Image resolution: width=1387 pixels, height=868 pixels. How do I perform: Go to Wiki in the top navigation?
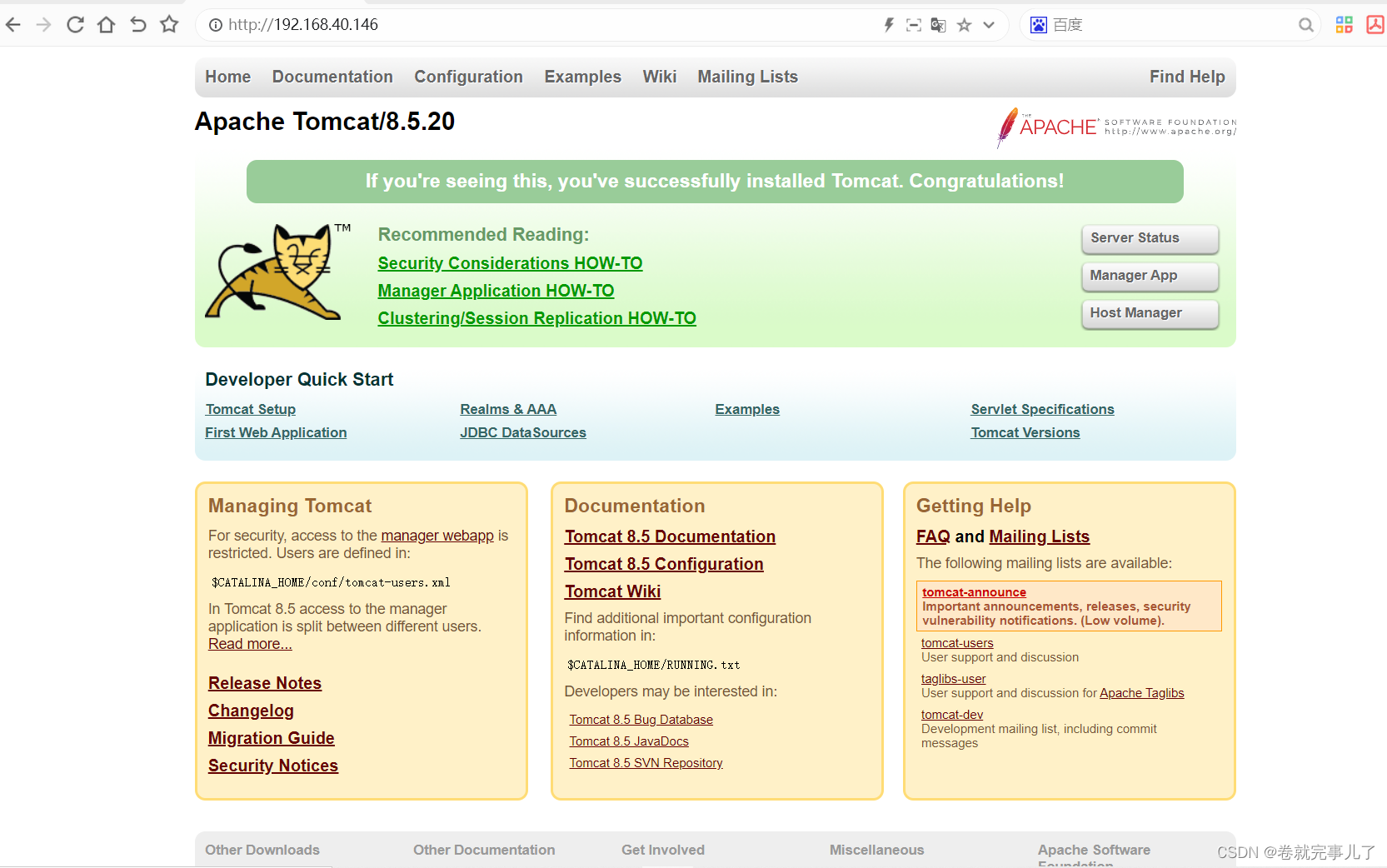[660, 77]
